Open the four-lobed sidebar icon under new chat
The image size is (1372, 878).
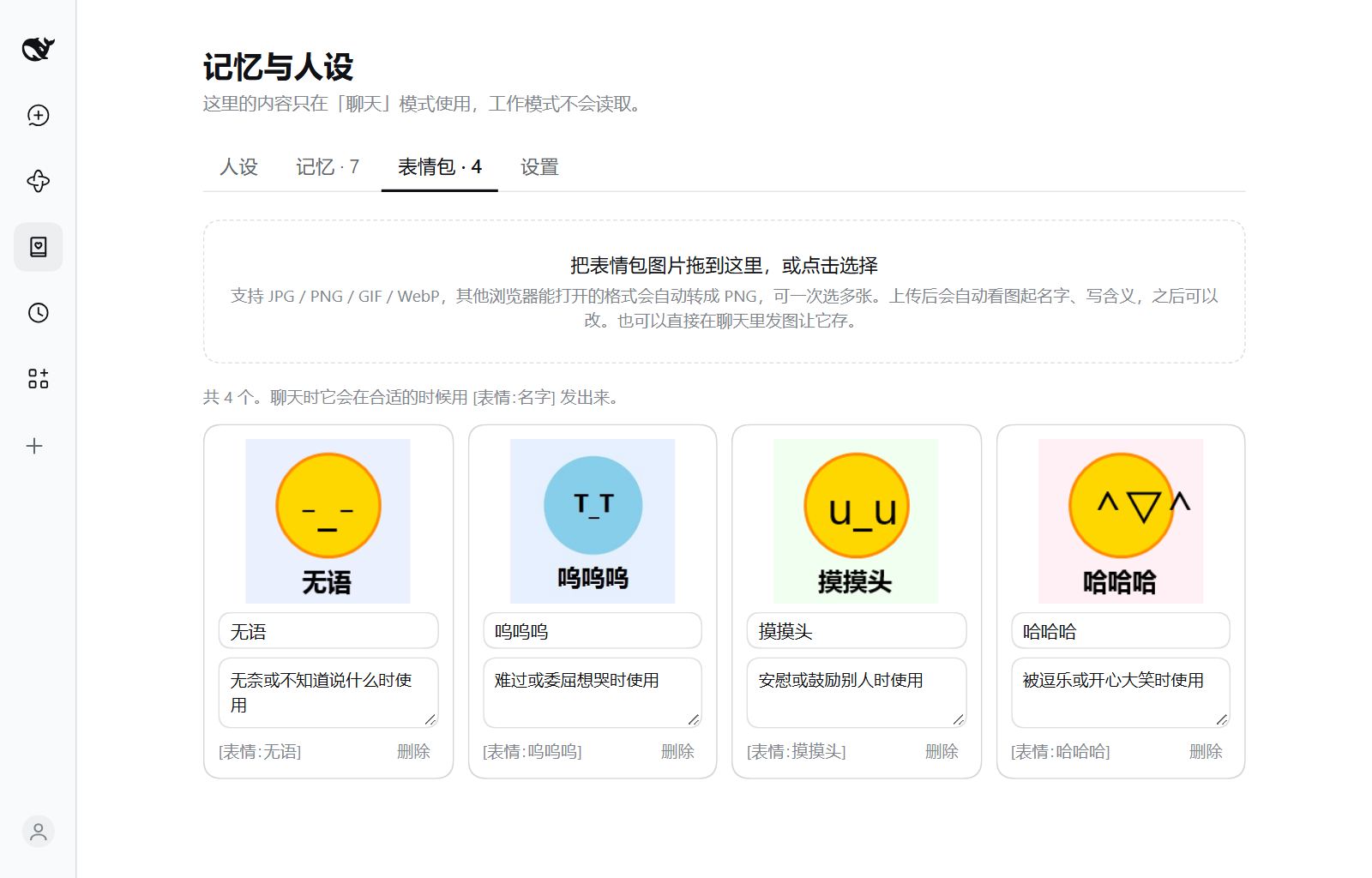(x=38, y=181)
